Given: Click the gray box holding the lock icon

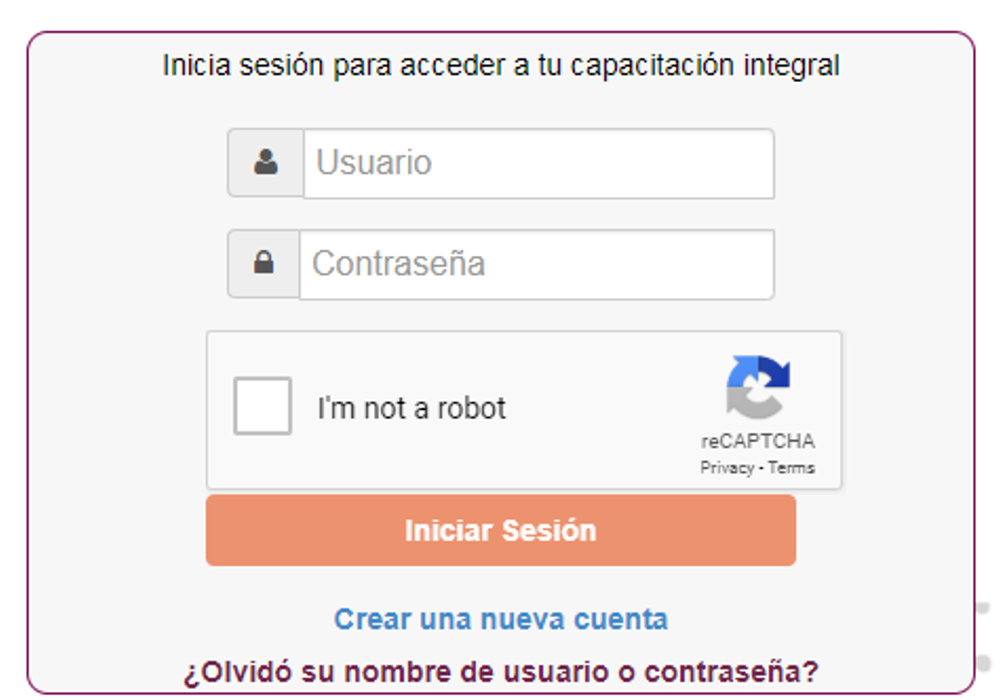Looking at the screenshot, I should point(264,263).
